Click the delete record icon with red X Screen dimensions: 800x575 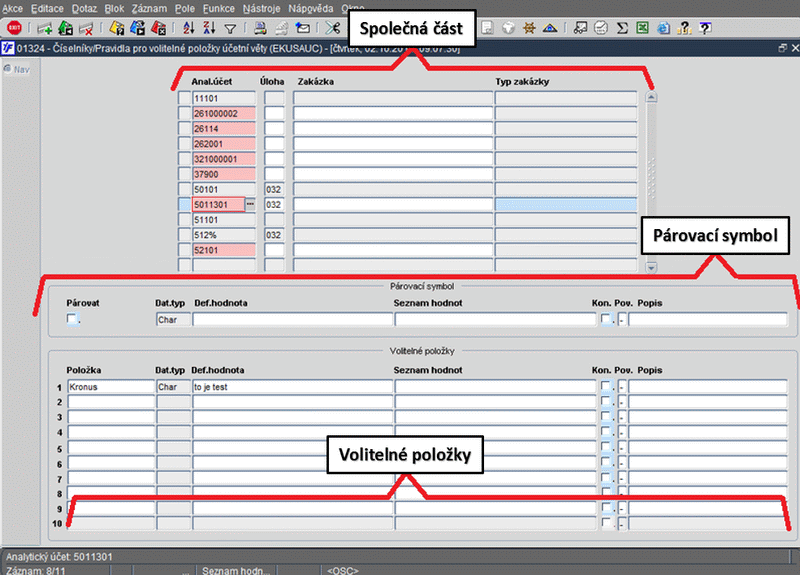pos(86,28)
